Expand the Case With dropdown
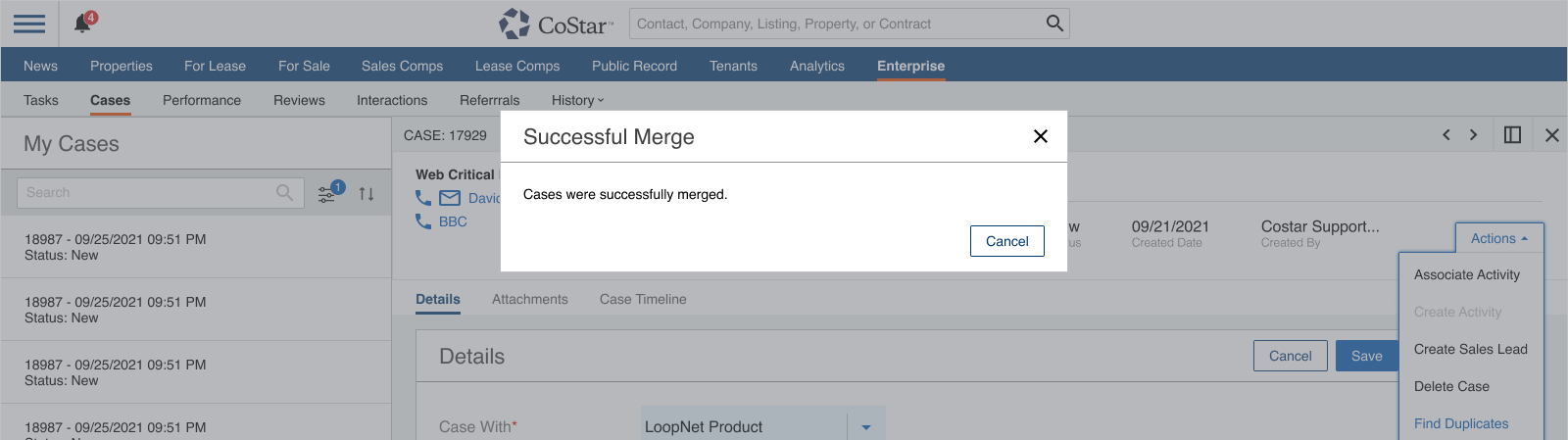 (866, 427)
